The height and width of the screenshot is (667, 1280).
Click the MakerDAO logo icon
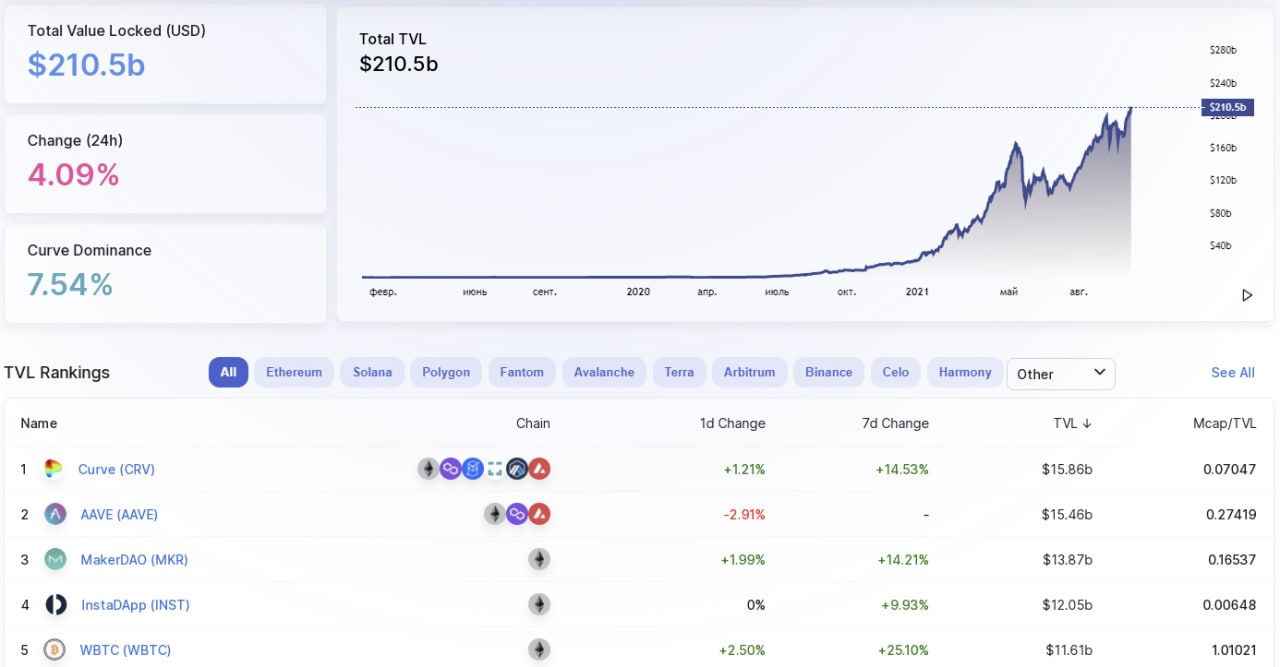(x=55, y=559)
